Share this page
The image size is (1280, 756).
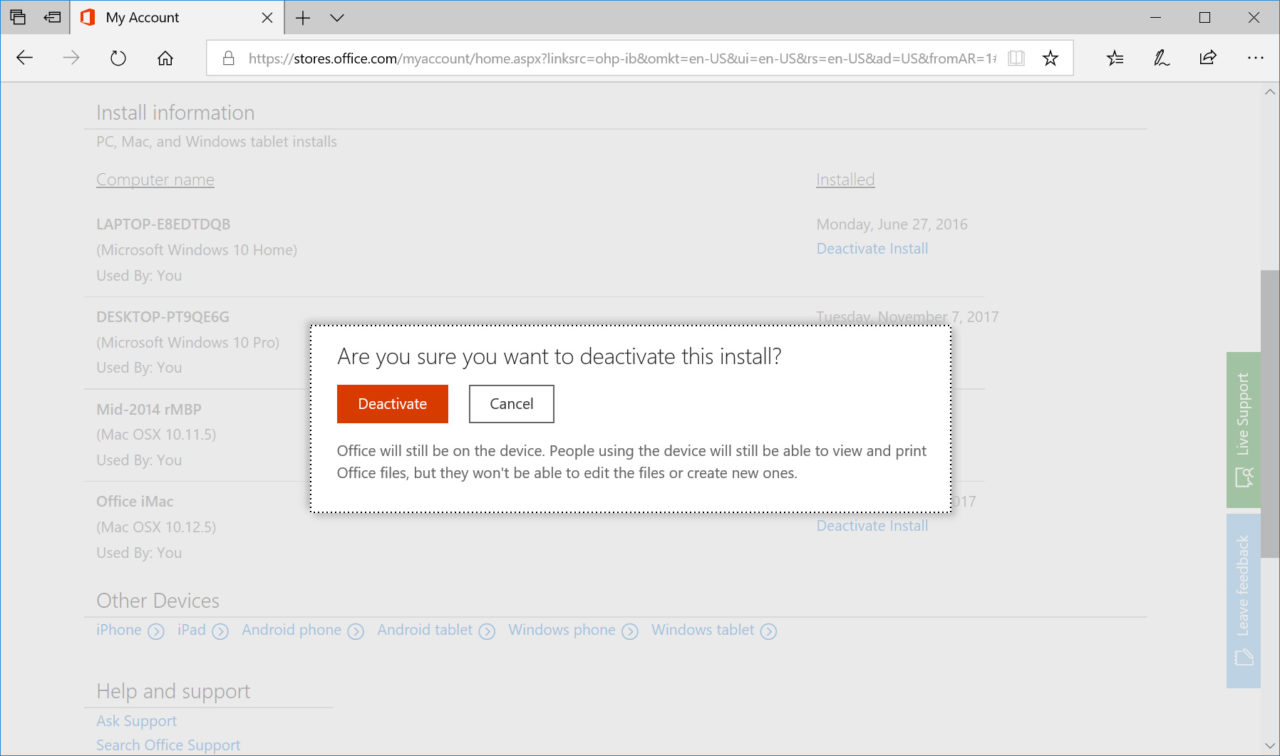tap(1208, 58)
